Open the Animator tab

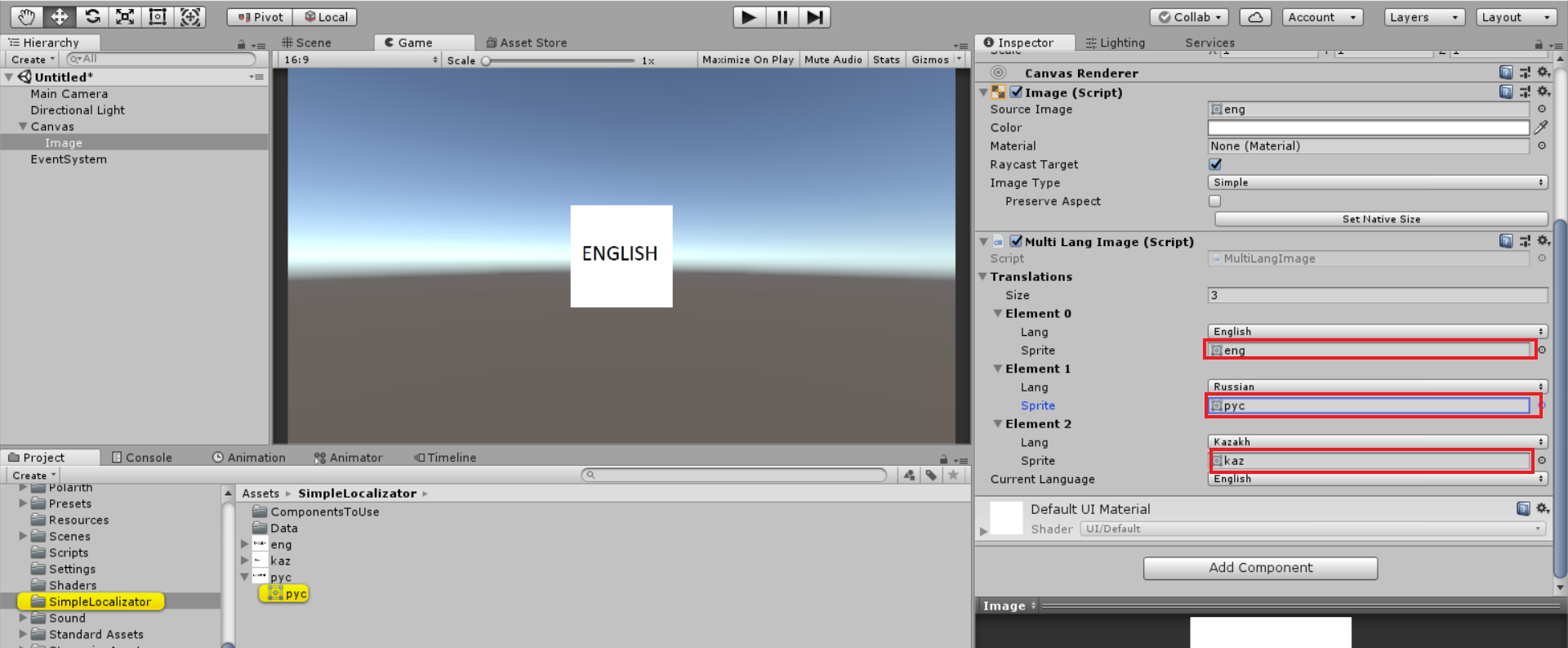pos(349,458)
